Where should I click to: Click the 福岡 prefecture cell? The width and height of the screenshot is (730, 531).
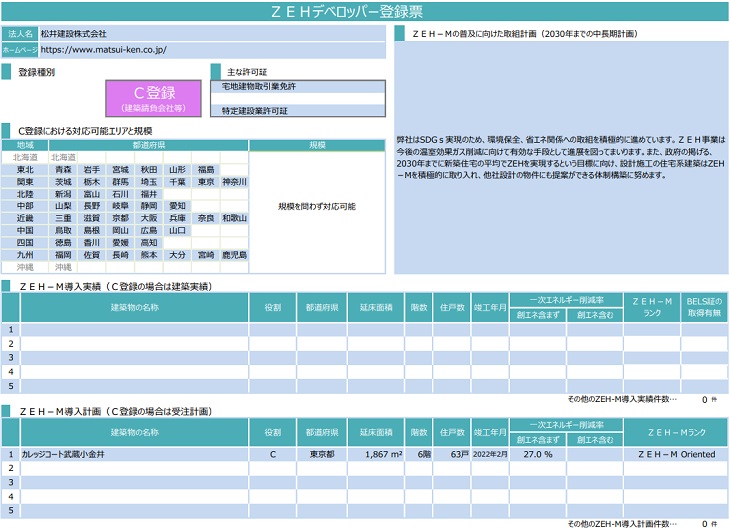tap(63, 255)
